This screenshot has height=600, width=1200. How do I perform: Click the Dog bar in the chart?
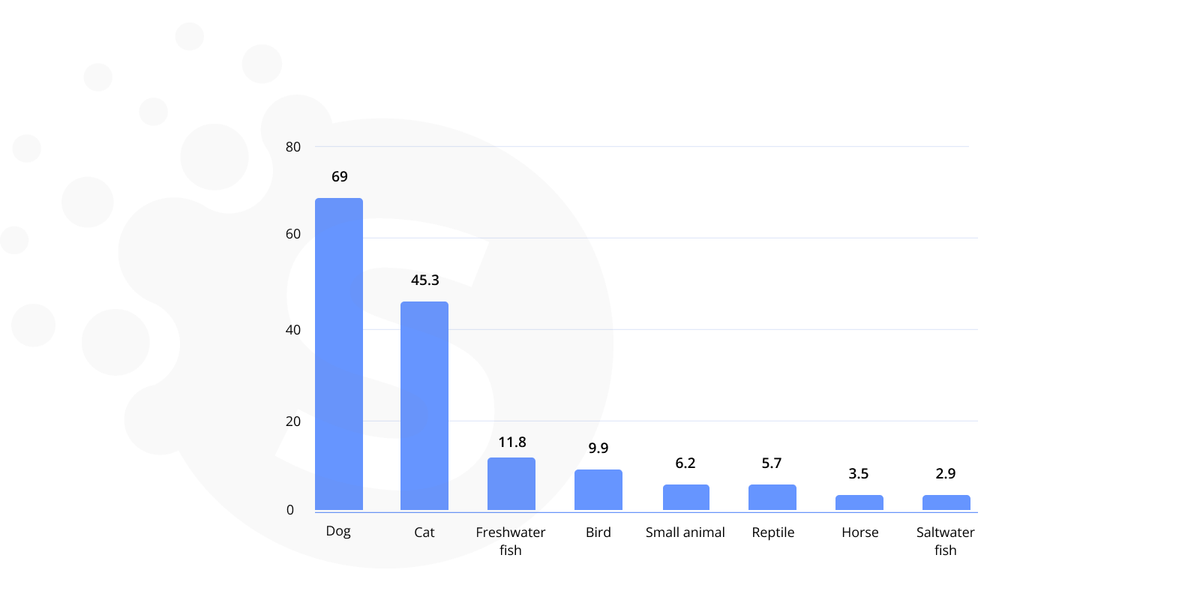(x=339, y=354)
